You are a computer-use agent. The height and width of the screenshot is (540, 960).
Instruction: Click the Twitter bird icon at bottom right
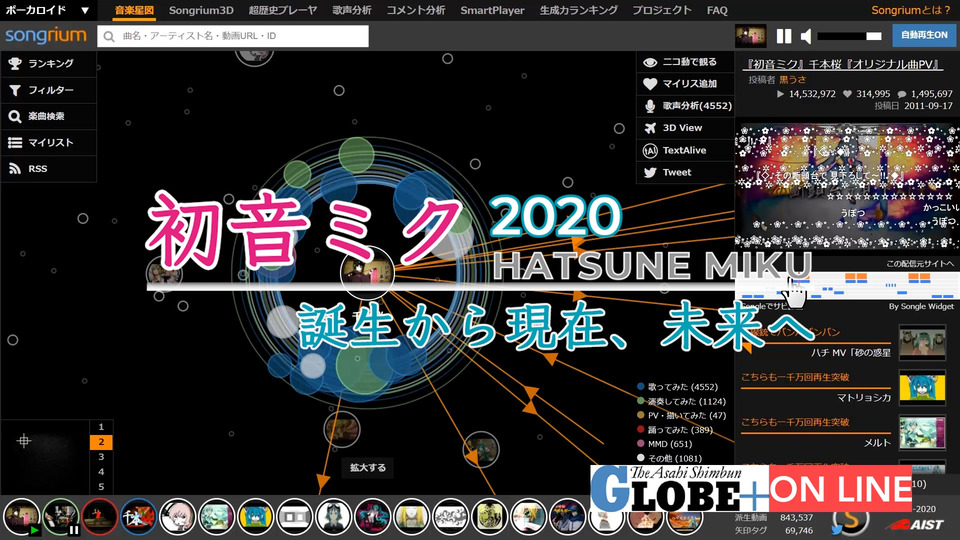pyautogui.click(x=837, y=529)
